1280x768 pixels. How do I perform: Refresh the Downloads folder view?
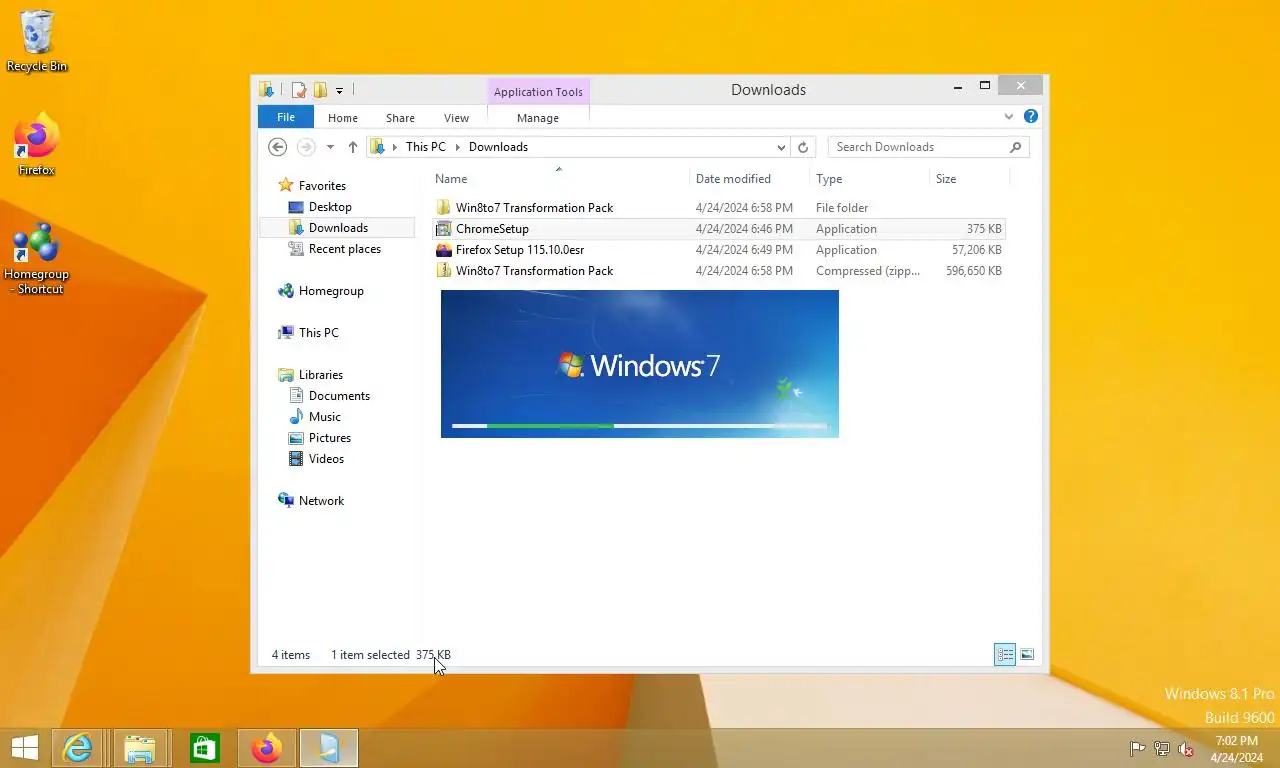click(x=802, y=147)
